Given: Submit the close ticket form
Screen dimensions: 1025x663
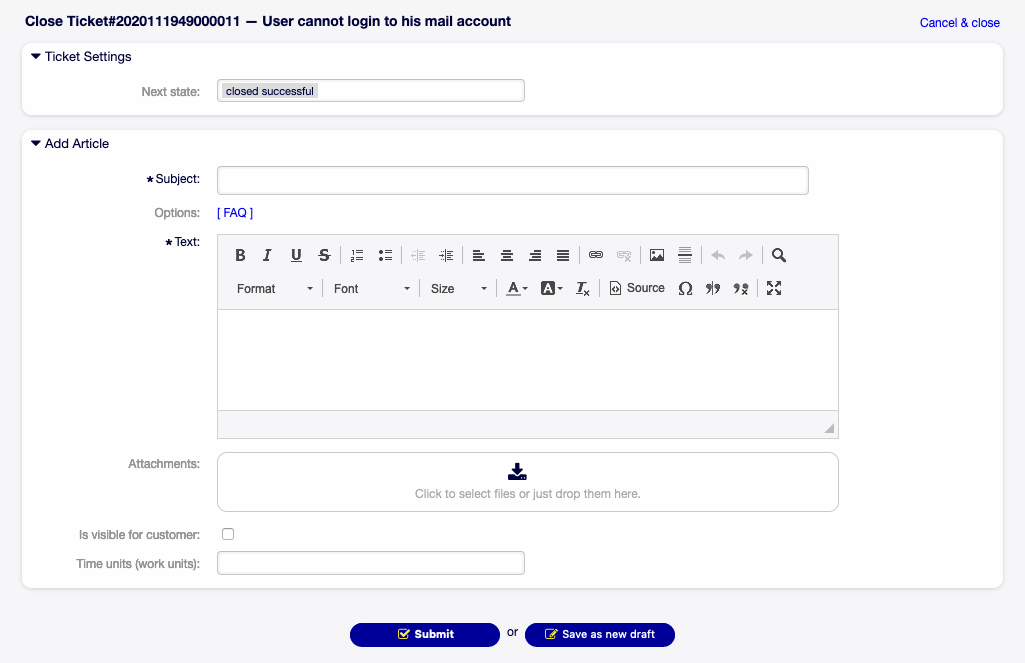Looking at the screenshot, I should [x=424, y=634].
